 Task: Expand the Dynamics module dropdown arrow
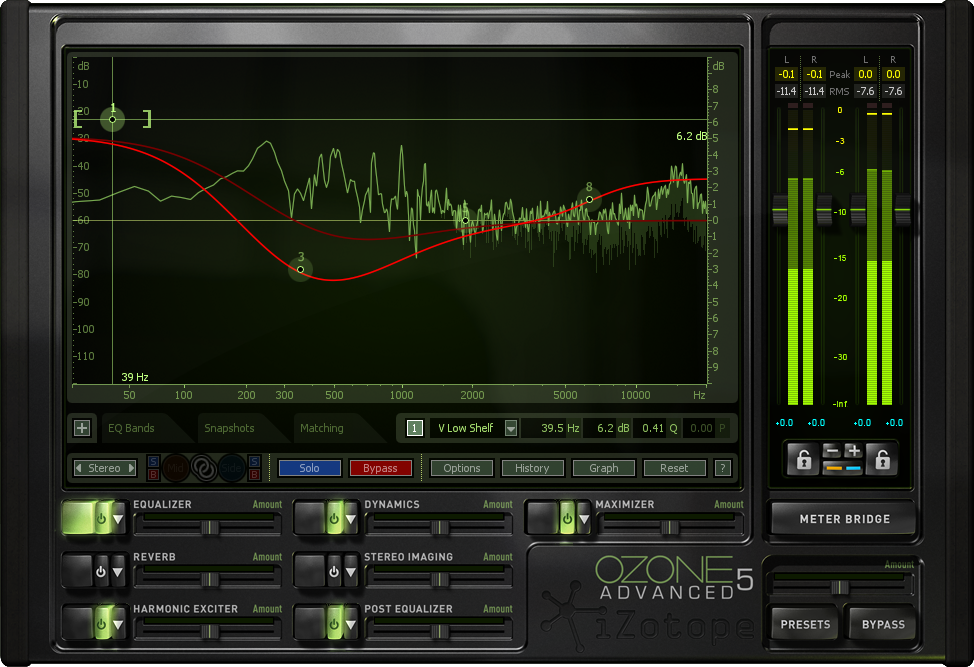click(x=351, y=519)
